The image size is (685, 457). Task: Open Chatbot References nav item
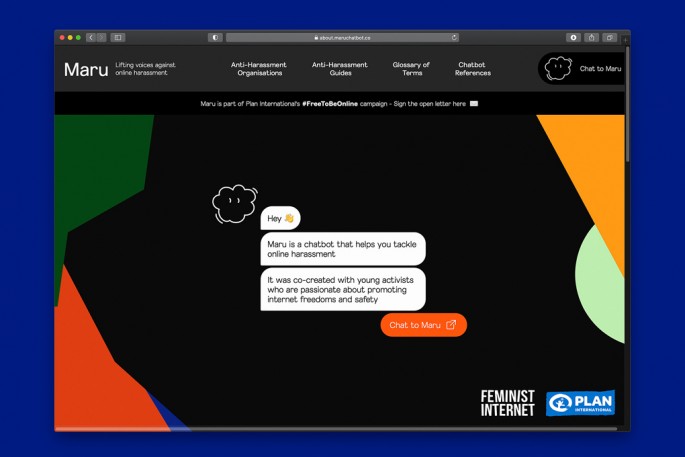[473, 69]
